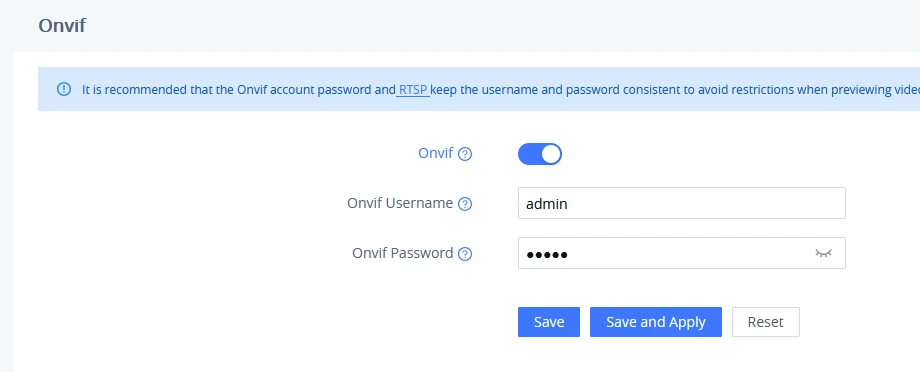Click the word admin in the username box
The image size is (920, 372).
pyautogui.click(x=547, y=204)
